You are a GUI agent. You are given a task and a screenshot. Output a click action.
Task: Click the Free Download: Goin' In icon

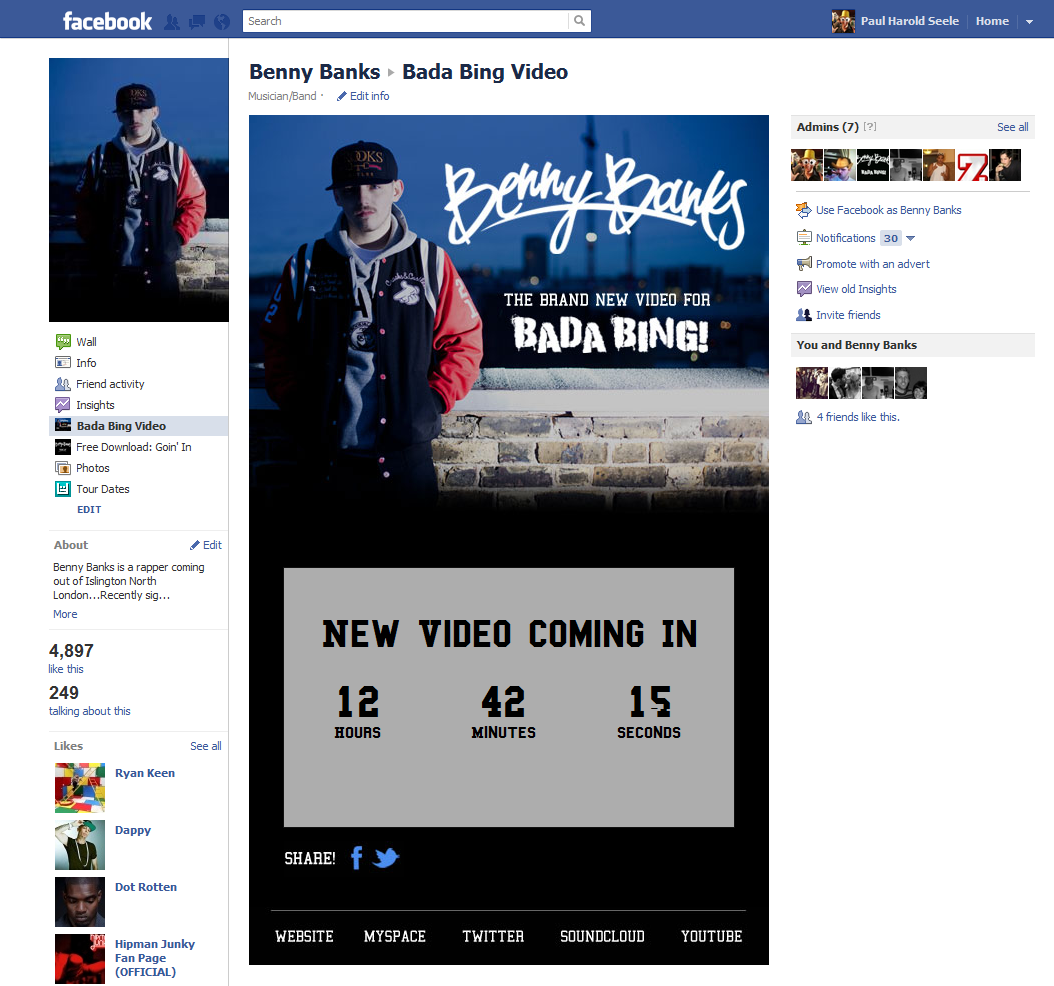tap(63, 447)
